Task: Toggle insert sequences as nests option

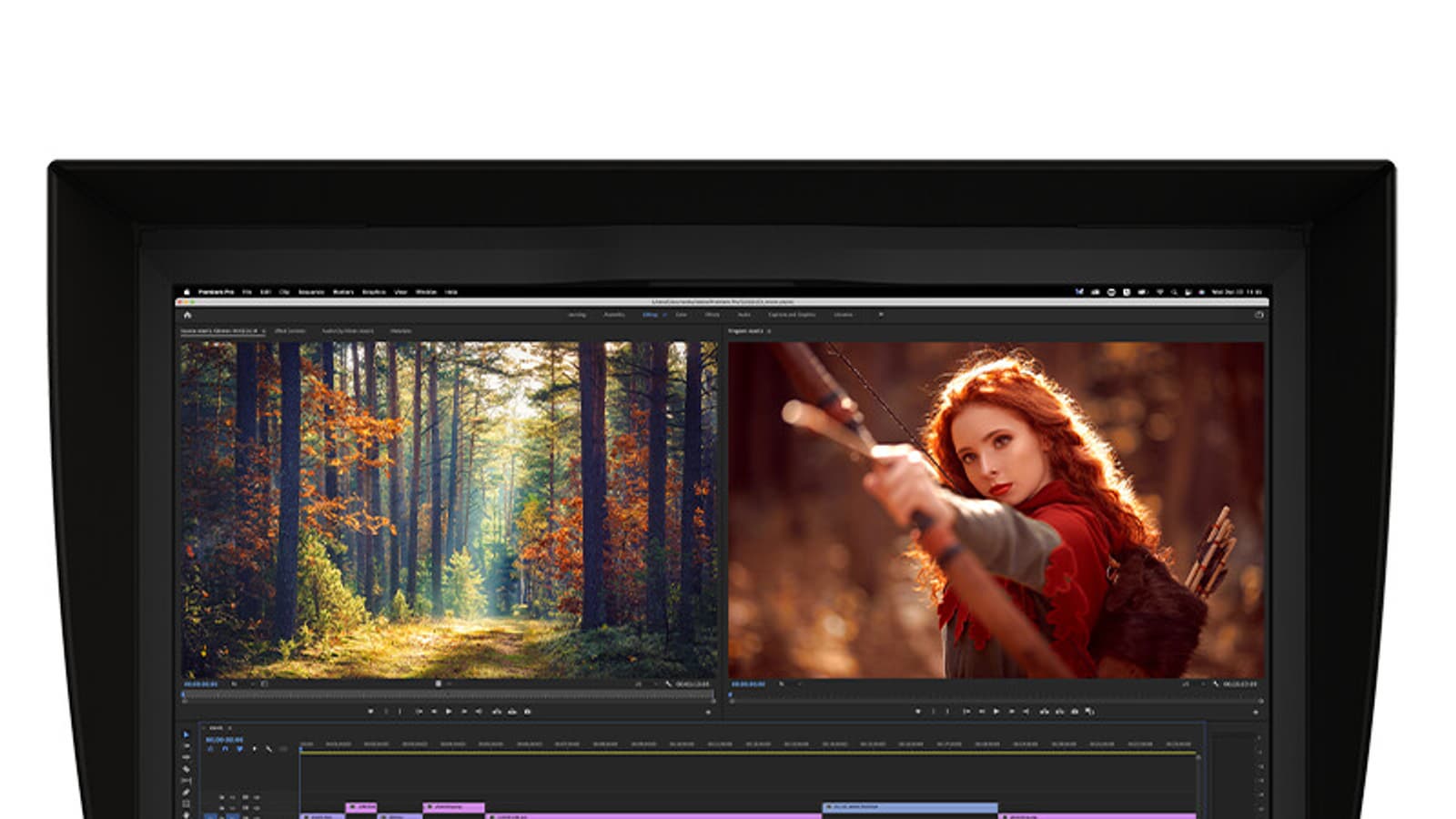Action: [210, 749]
